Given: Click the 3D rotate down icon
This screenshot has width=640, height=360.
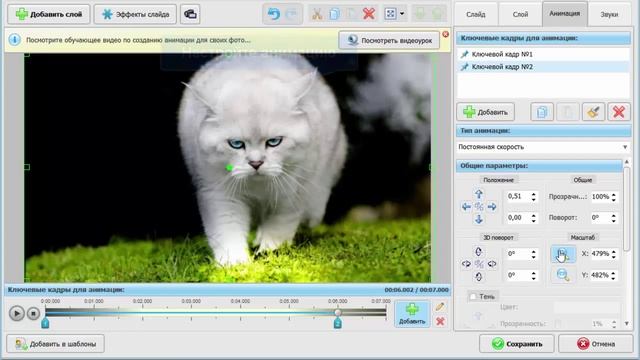Looking at the screenshot, I should (x=479, y=277).
